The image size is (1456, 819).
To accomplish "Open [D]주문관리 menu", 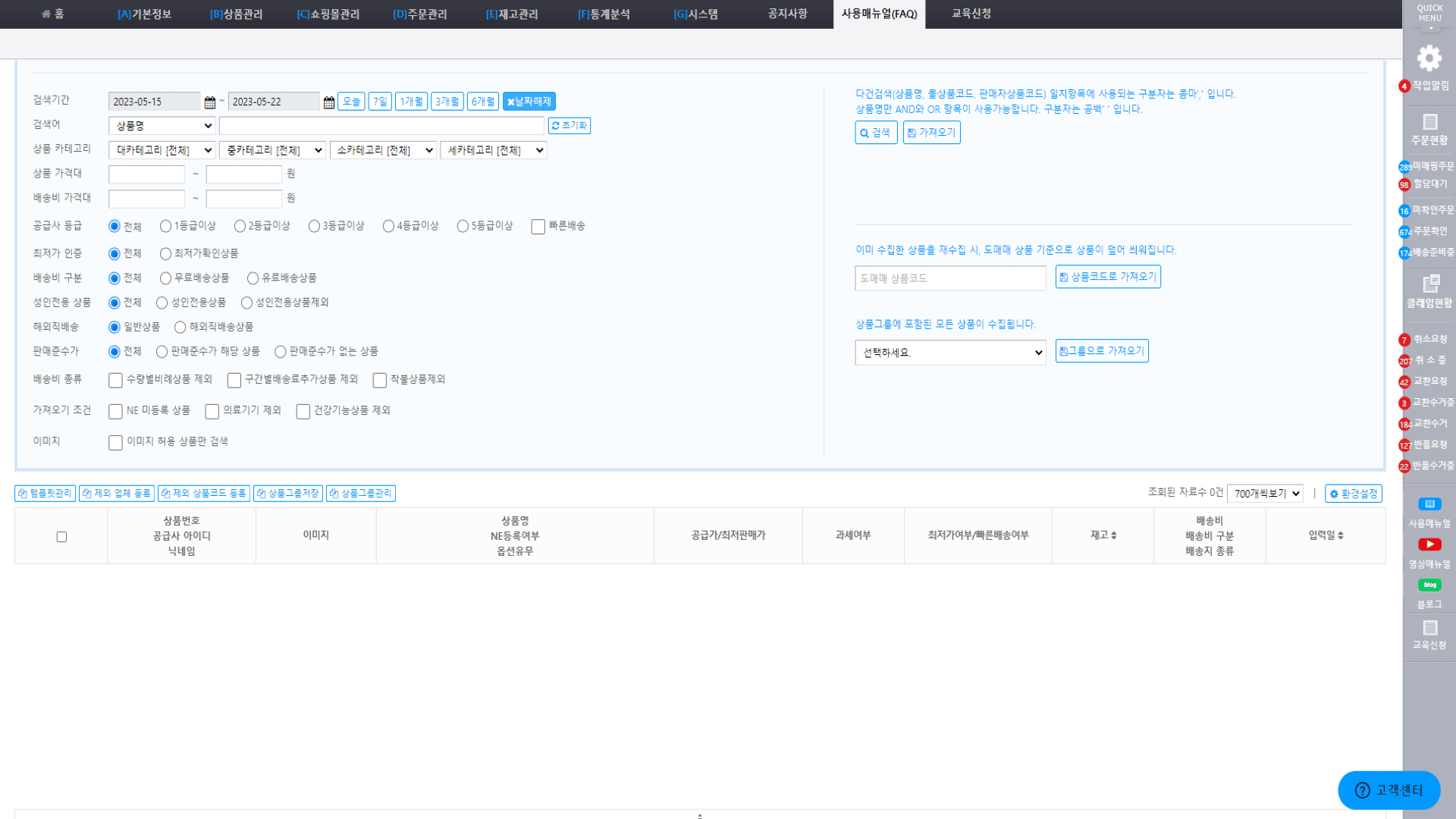I will click(x=419, y=14).
